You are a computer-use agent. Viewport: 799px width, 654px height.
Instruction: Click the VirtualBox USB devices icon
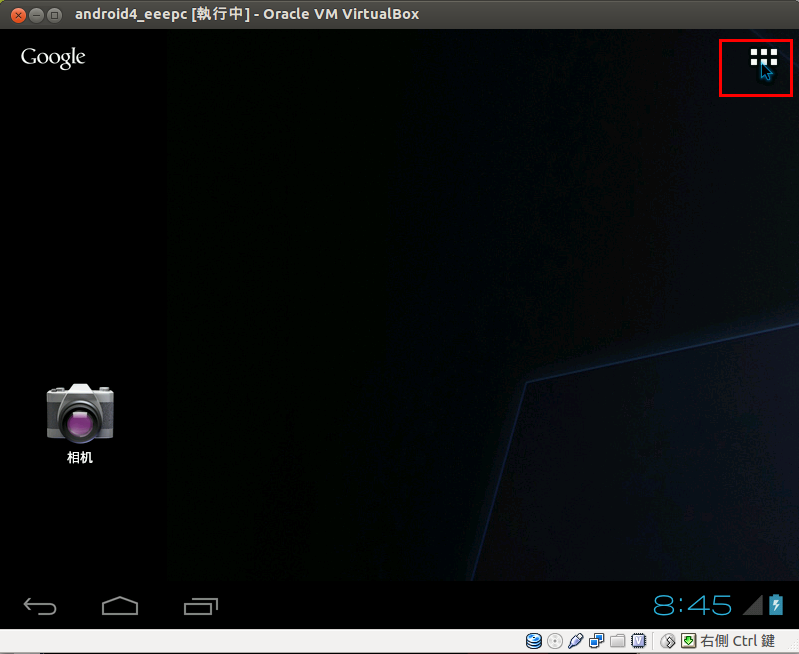[x=575, y=641]
